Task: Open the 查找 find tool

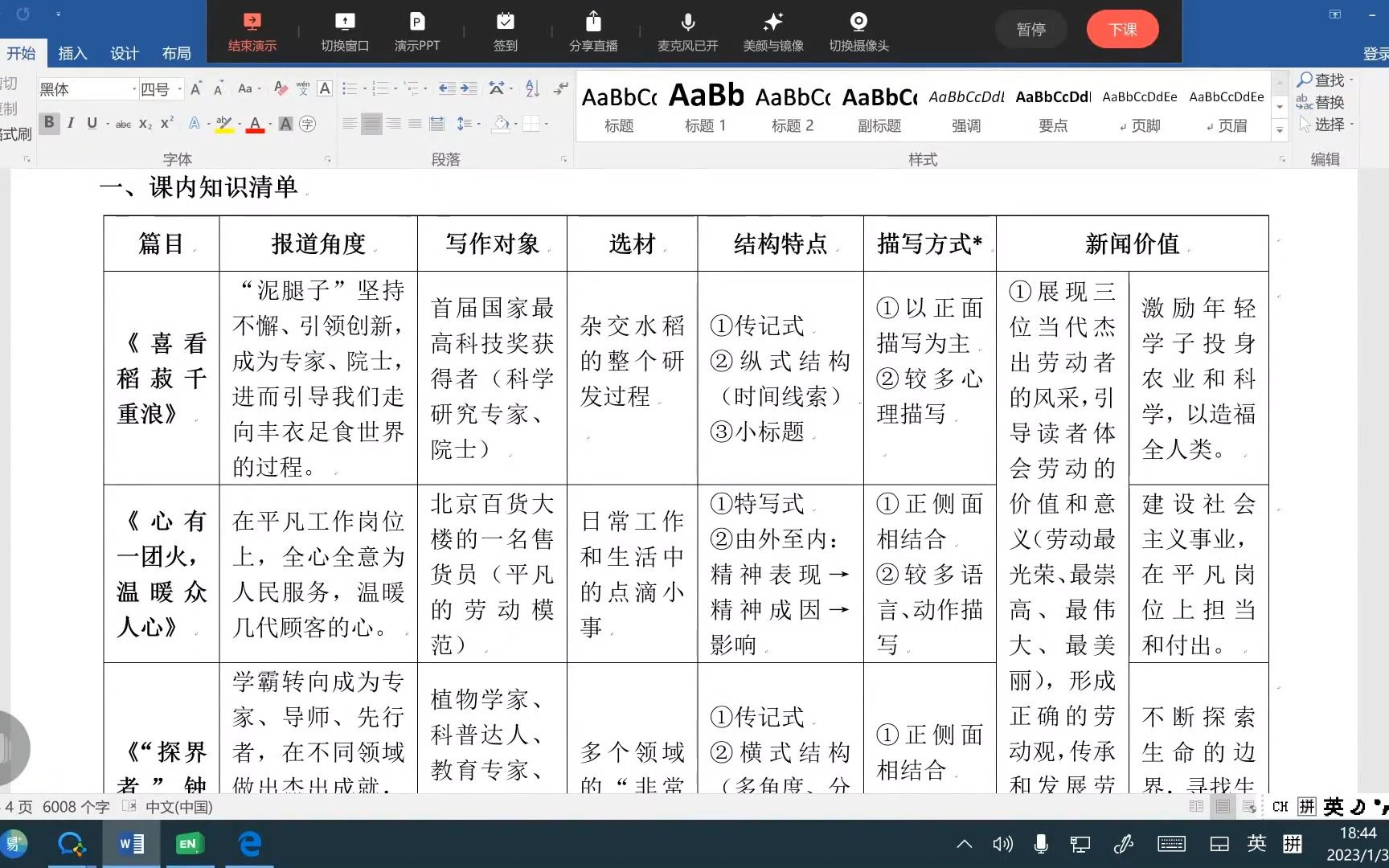Action: tap(1326, 80)
